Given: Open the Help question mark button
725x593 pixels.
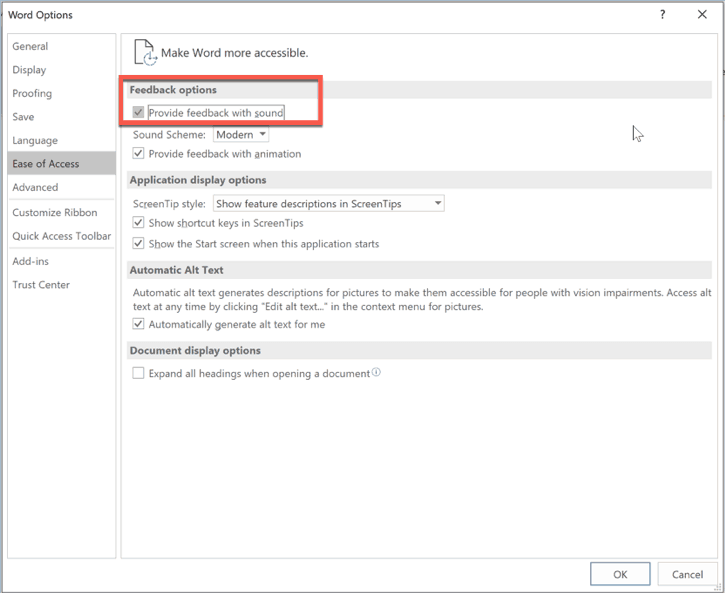Looking at the screenshot, I should tap(663, 15).
